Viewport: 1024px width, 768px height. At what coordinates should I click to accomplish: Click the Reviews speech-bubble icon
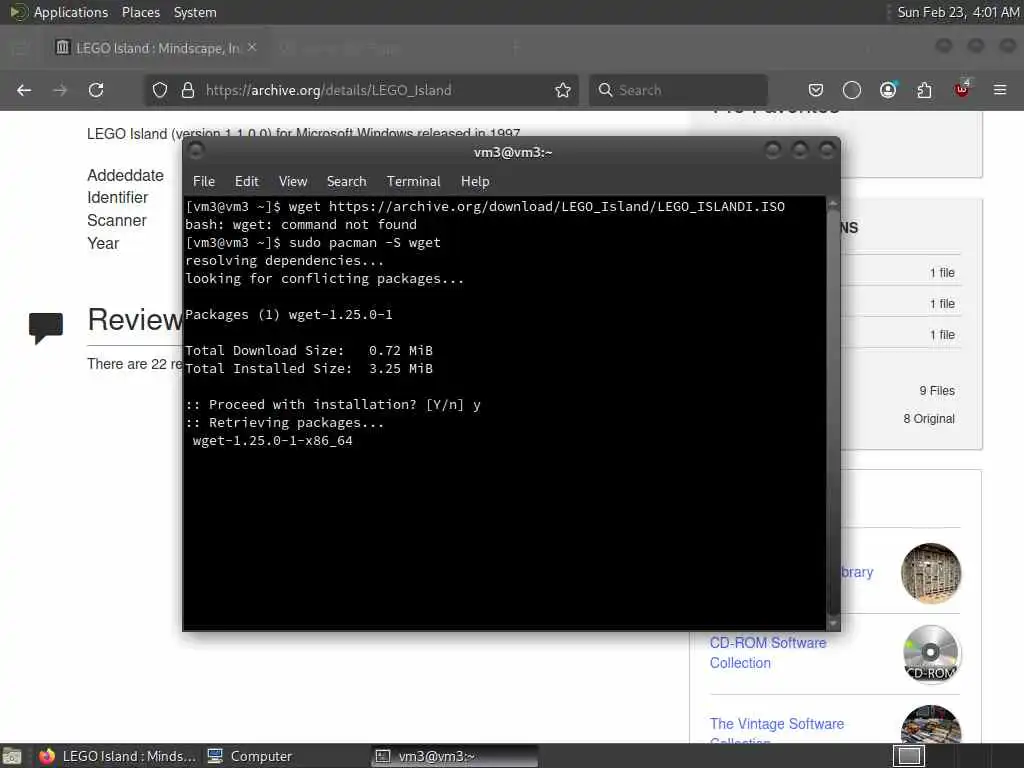(x=46, y=327)
